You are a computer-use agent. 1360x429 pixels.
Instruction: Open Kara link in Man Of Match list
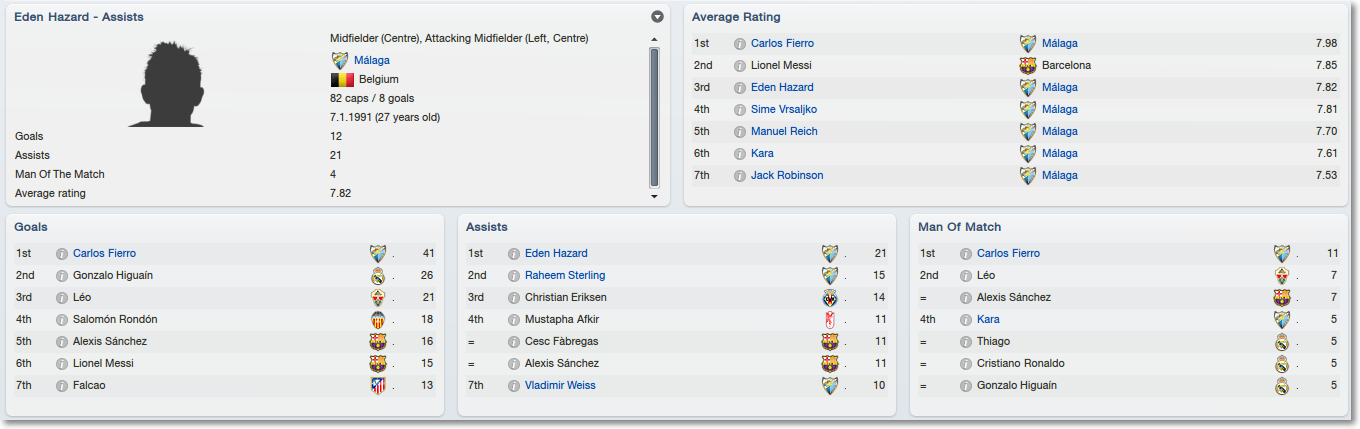click(987, 320)
